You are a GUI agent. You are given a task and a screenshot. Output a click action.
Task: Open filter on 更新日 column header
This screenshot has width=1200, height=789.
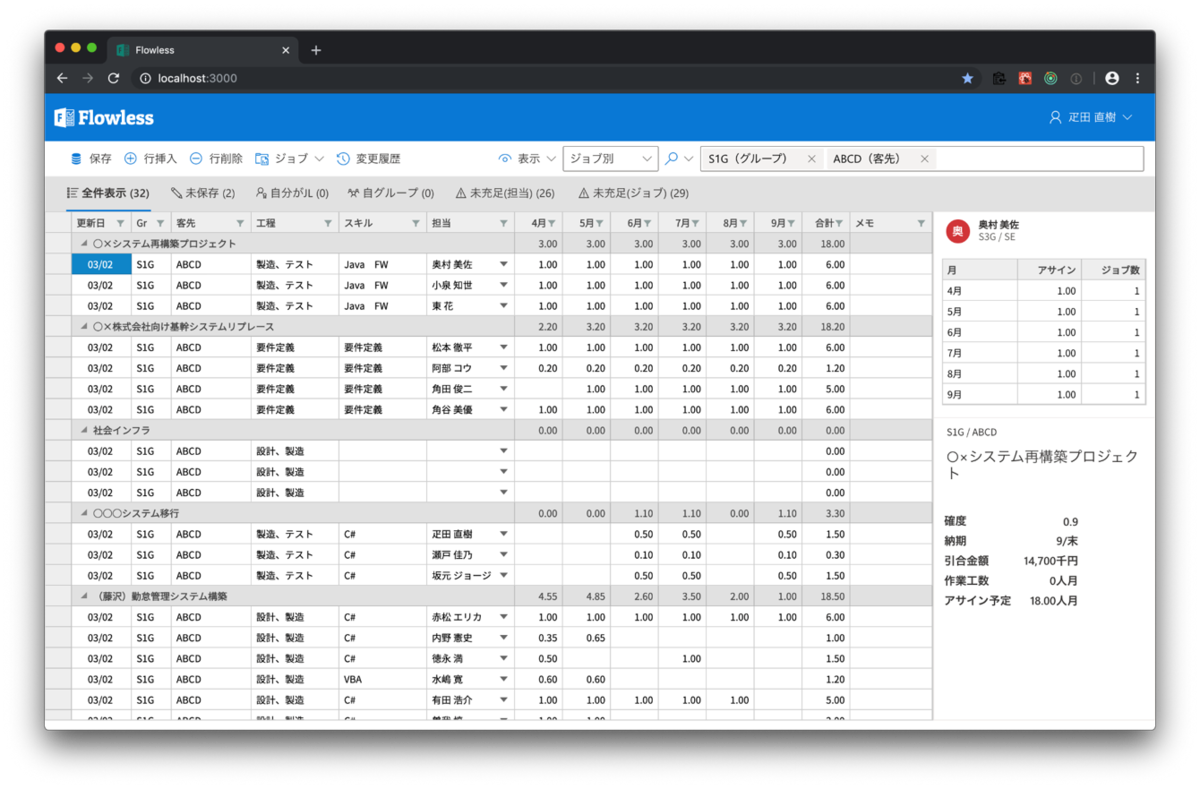coord(121,224)
